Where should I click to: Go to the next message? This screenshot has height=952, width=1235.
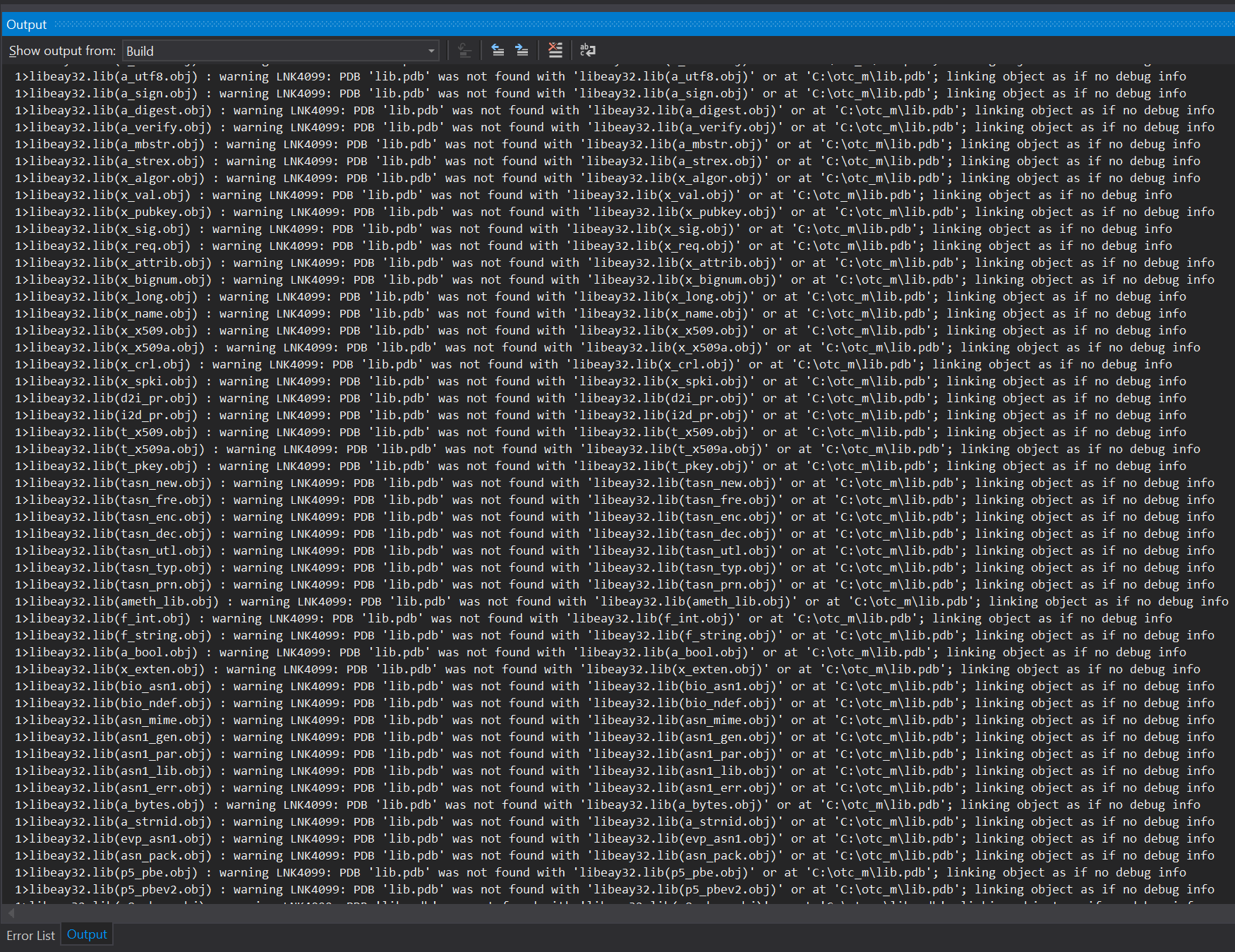coord(522,50)
